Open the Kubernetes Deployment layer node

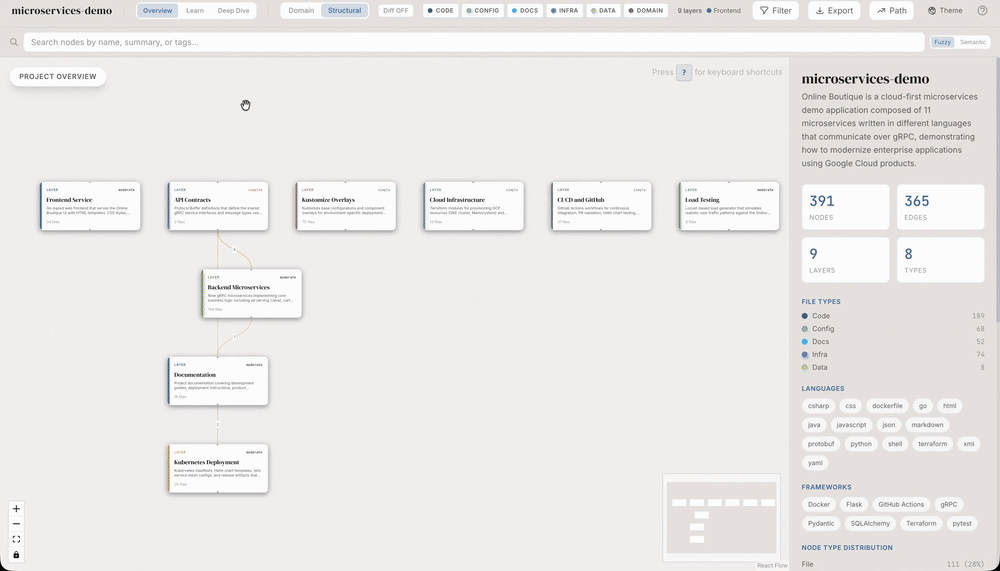(x=218, y=468)
